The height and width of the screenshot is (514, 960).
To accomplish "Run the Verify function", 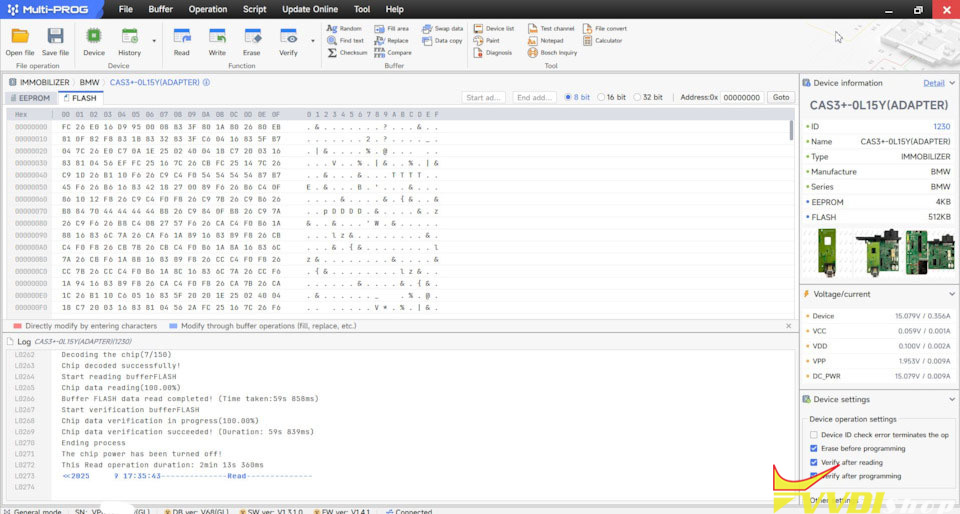I will pos(288,41).
